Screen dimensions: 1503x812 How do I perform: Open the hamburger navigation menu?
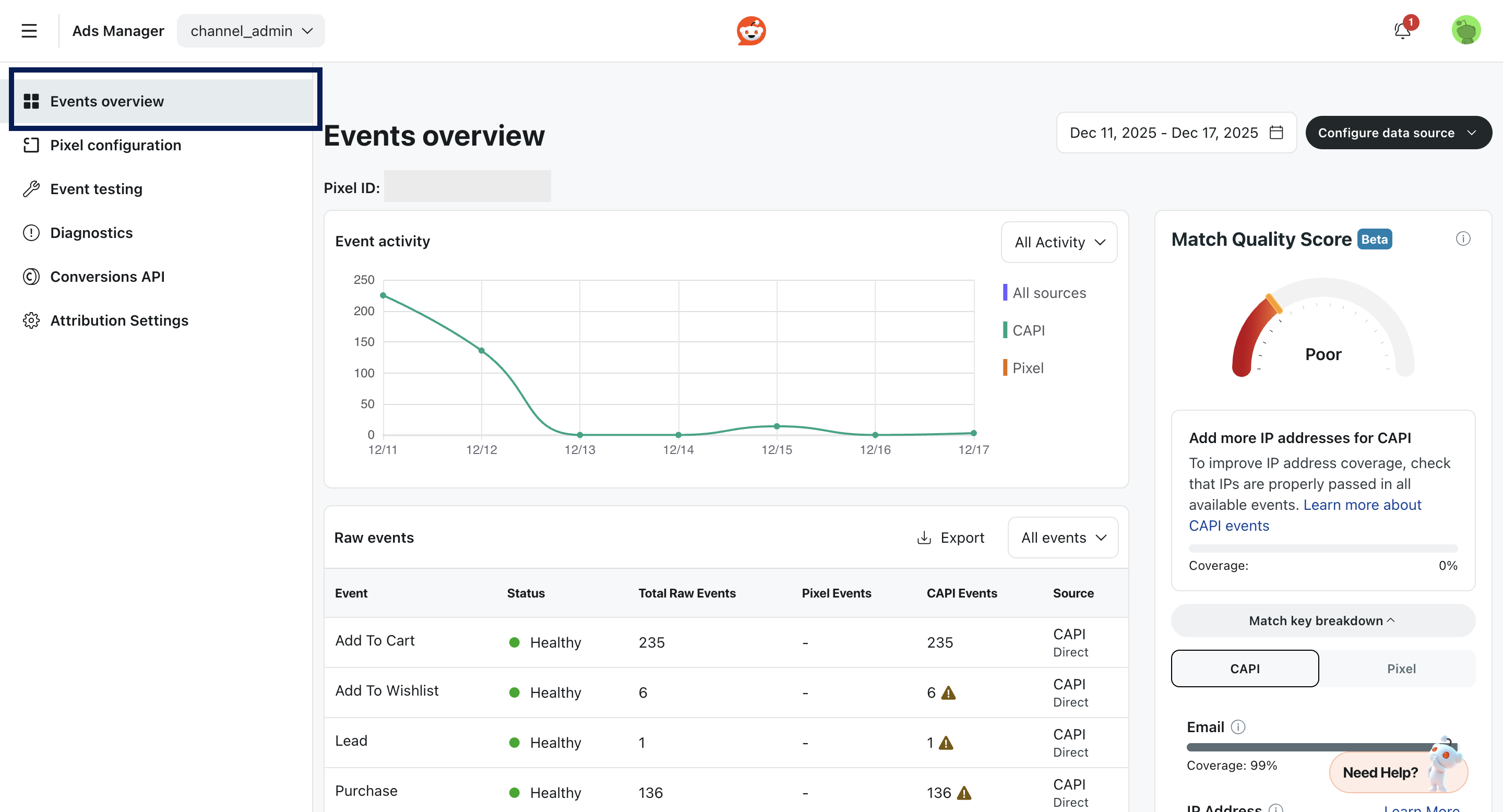[x=29, y=31]
